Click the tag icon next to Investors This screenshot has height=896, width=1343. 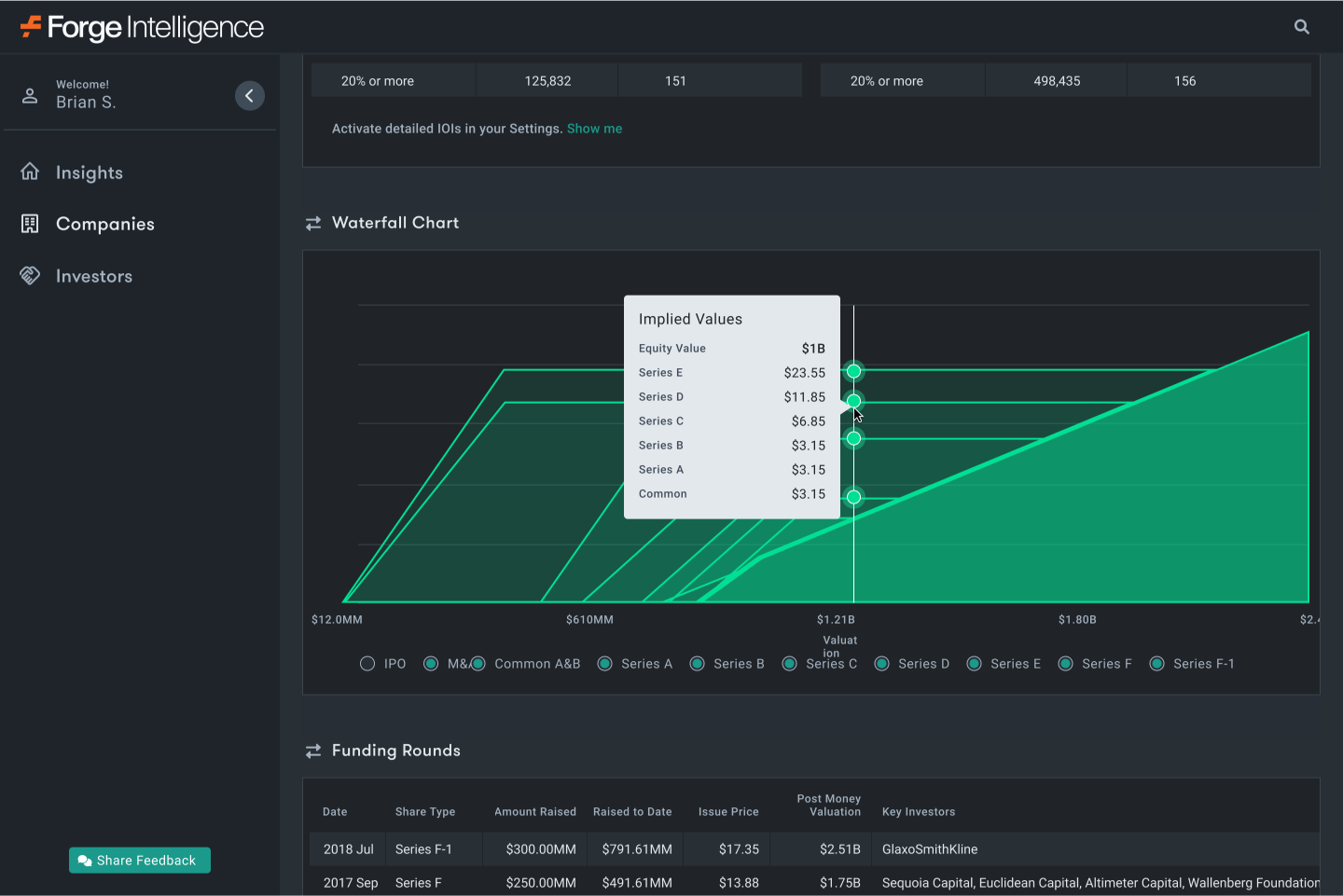click(x=29, y=275)
